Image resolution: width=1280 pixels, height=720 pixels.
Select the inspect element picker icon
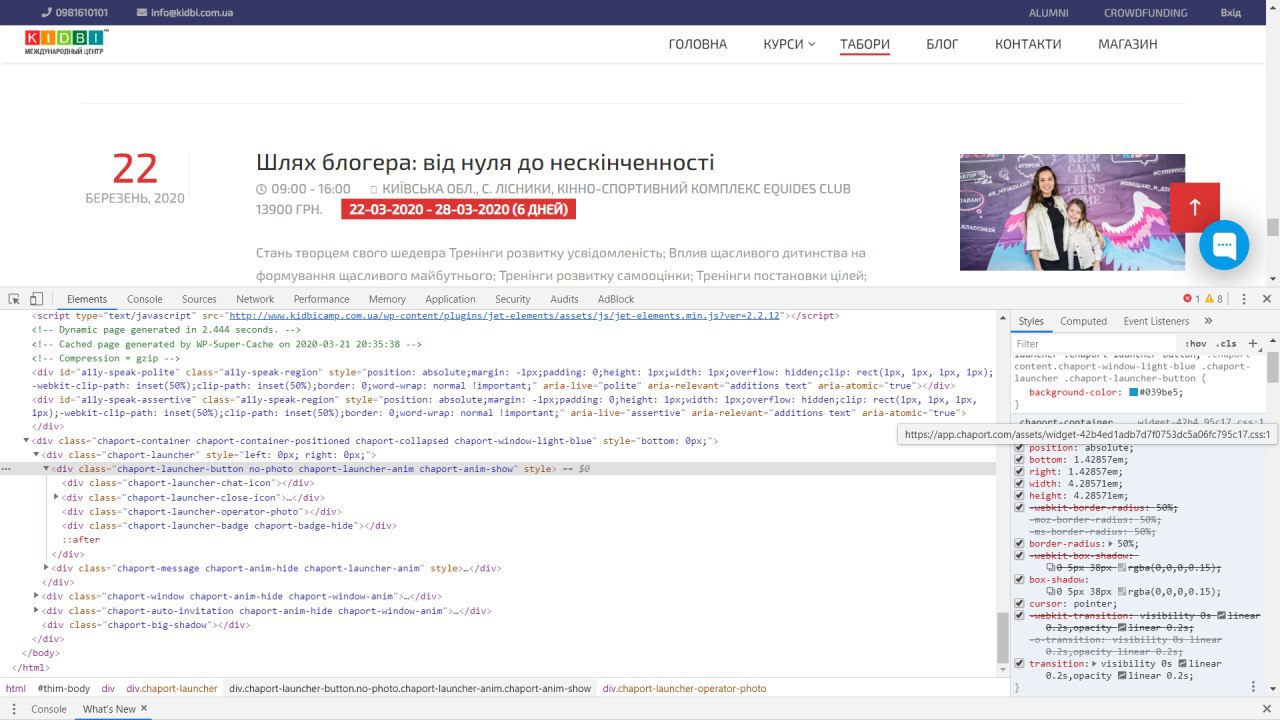coord(14,299)
